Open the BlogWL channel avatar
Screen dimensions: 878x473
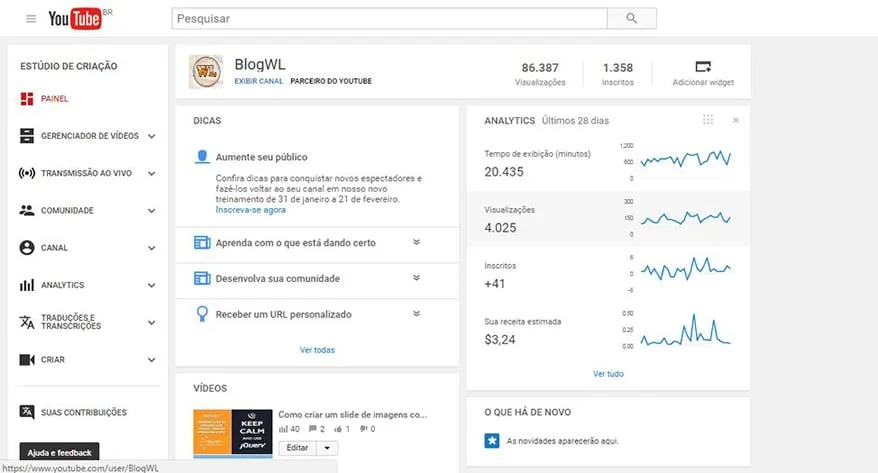coord(206,72)
